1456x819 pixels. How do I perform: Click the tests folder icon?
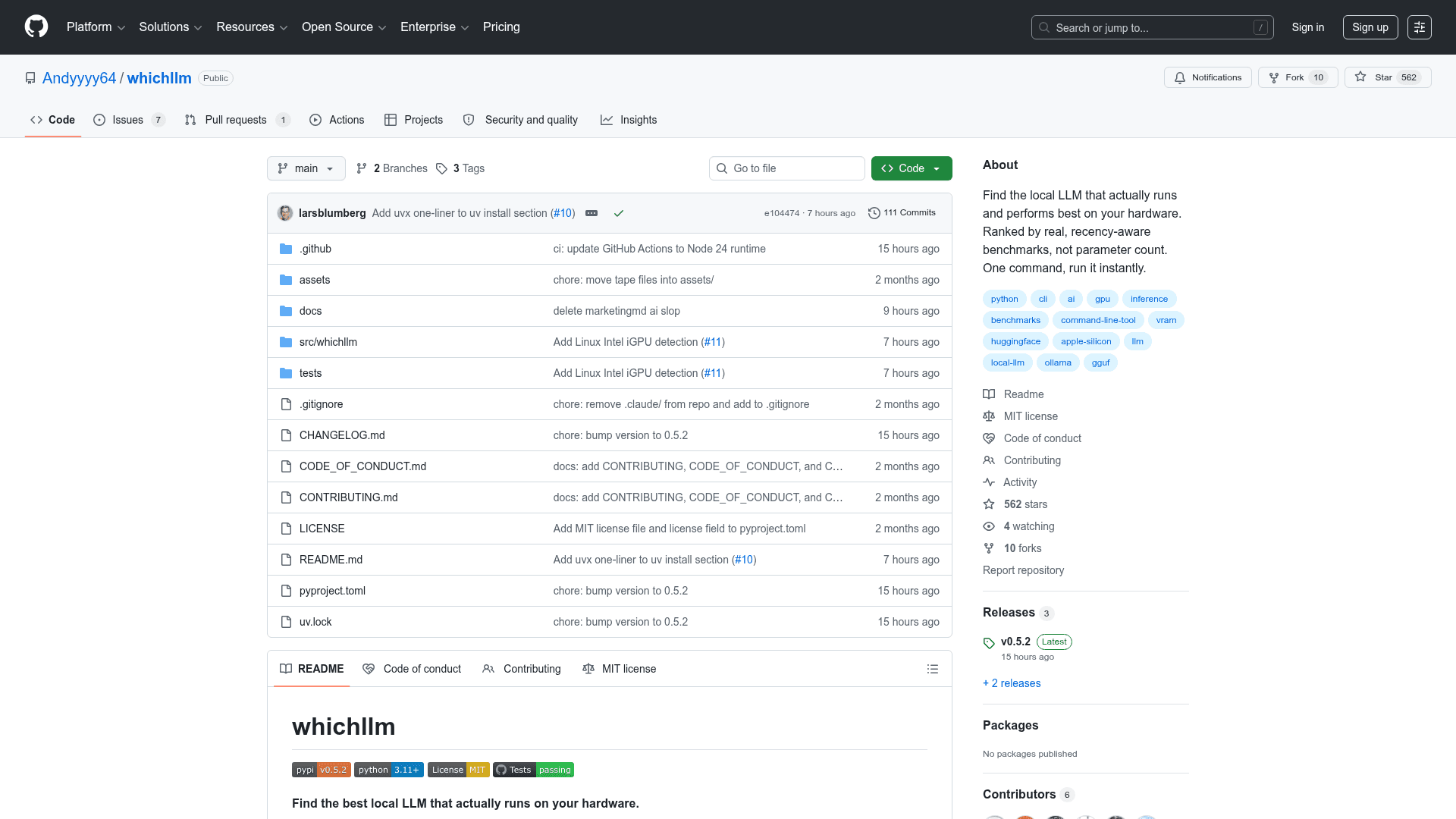click(286, 373)
